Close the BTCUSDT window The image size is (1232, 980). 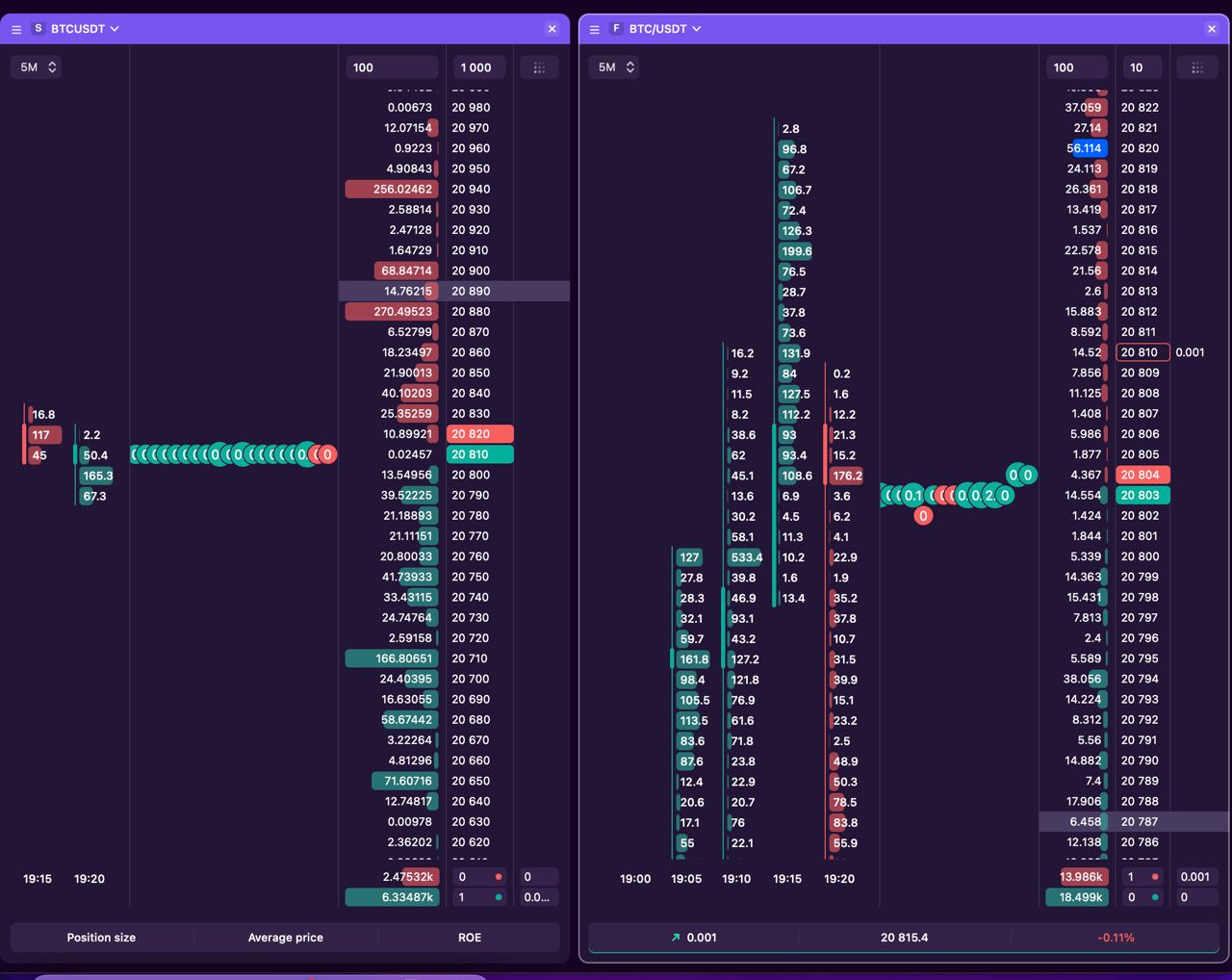[552, 29]
